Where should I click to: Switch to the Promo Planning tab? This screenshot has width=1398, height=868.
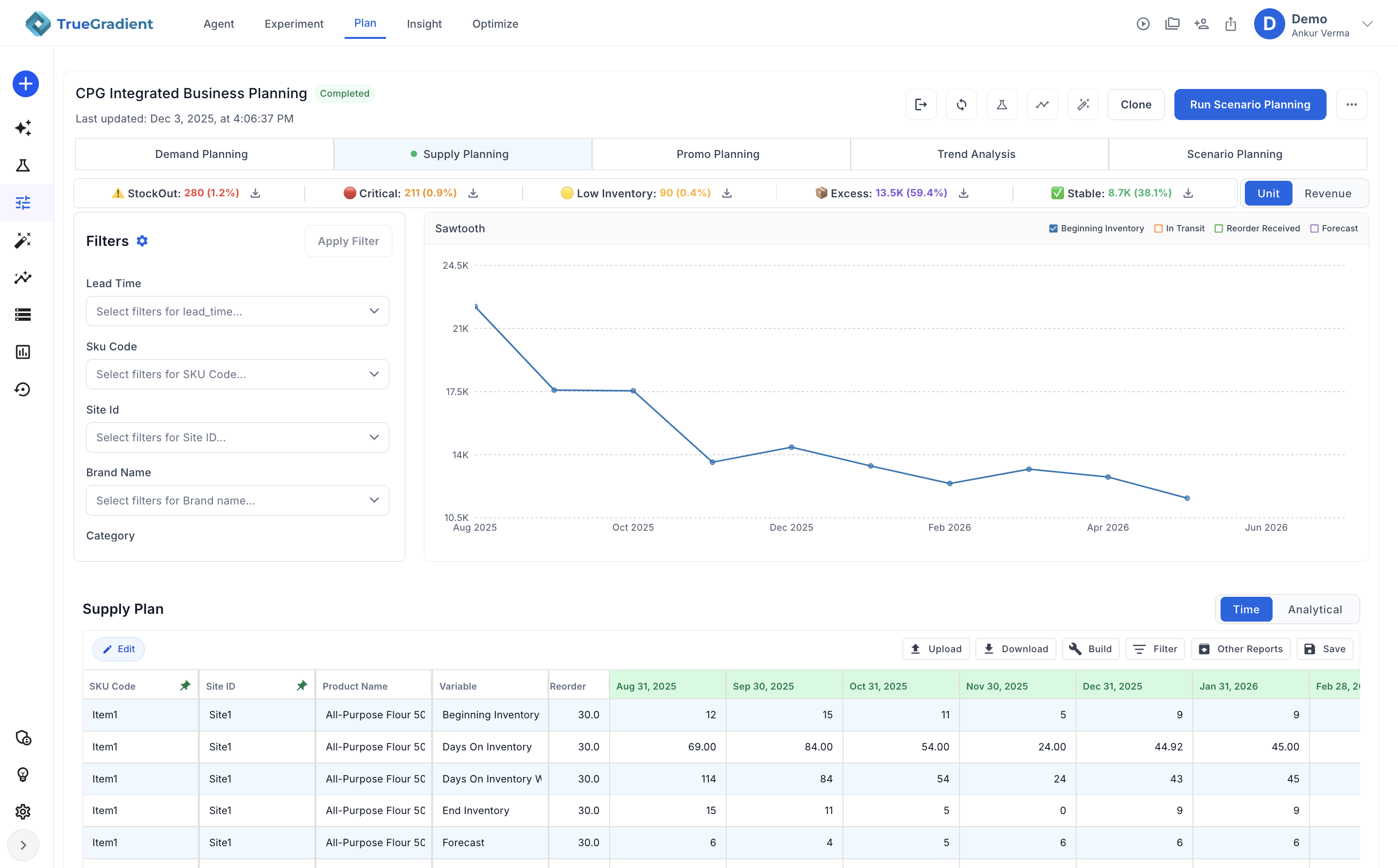pyautogui.click(x=717, y=154)
